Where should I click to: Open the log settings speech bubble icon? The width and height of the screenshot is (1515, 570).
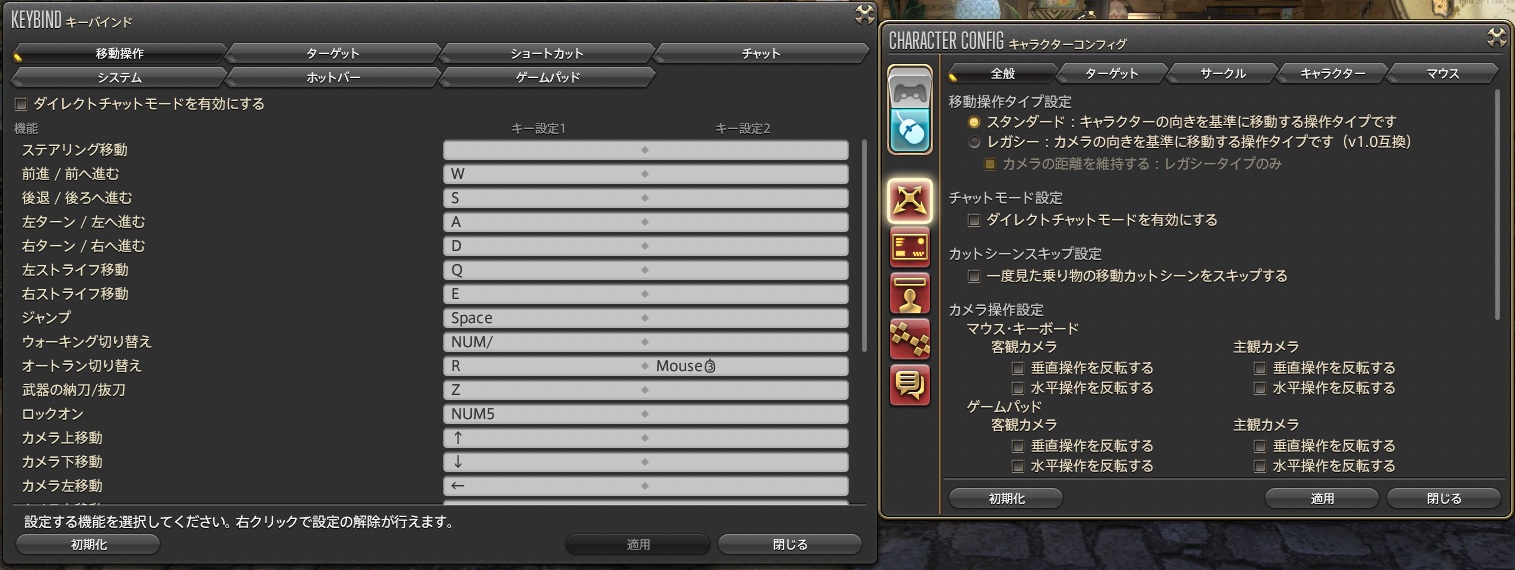(910, 384)
